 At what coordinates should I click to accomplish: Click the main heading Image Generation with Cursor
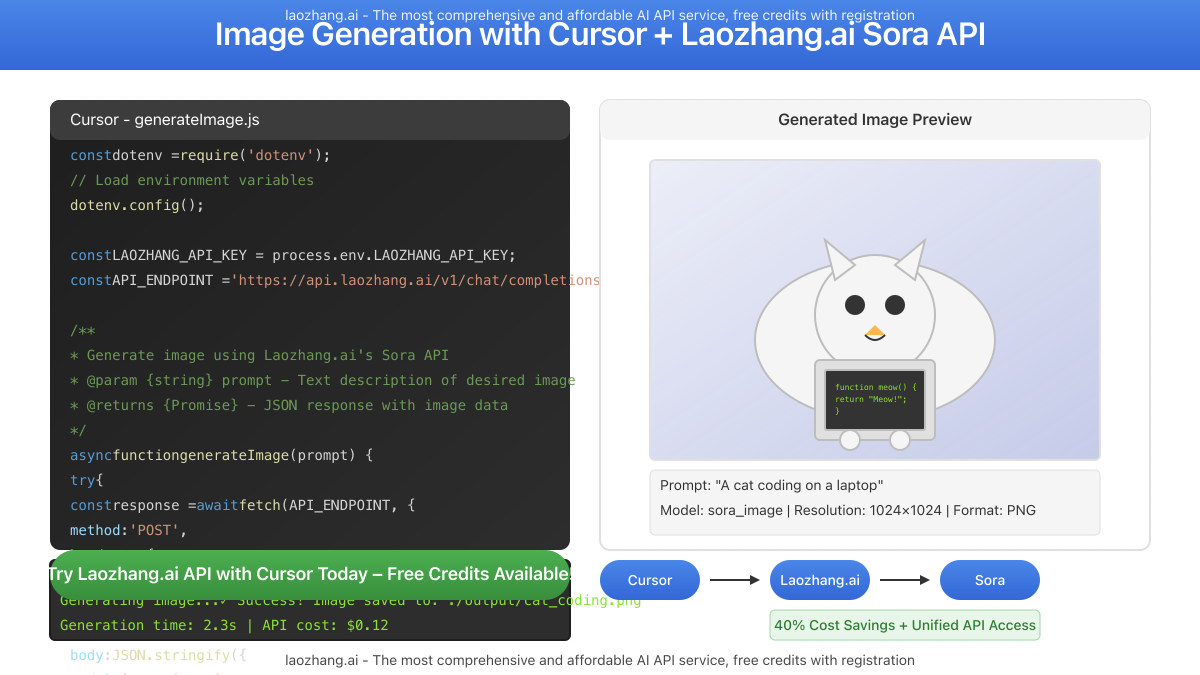[x=600, y=34]
